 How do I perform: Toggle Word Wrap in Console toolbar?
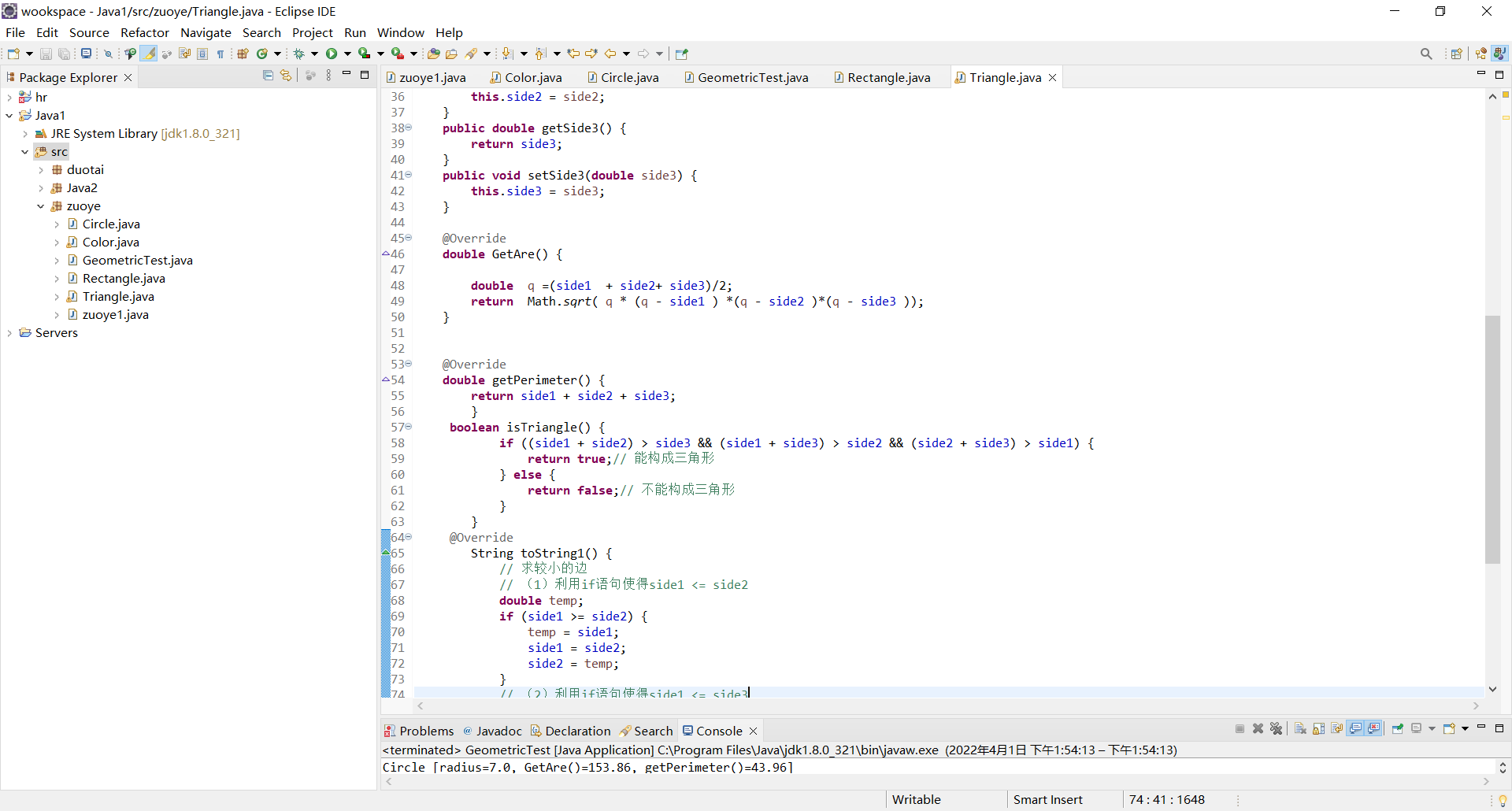[x=1337, y=728]
